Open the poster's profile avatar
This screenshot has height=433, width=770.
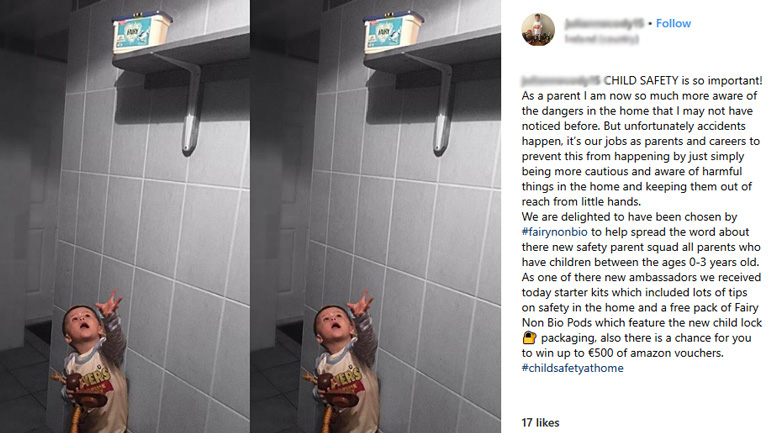[x=538, y=29]
